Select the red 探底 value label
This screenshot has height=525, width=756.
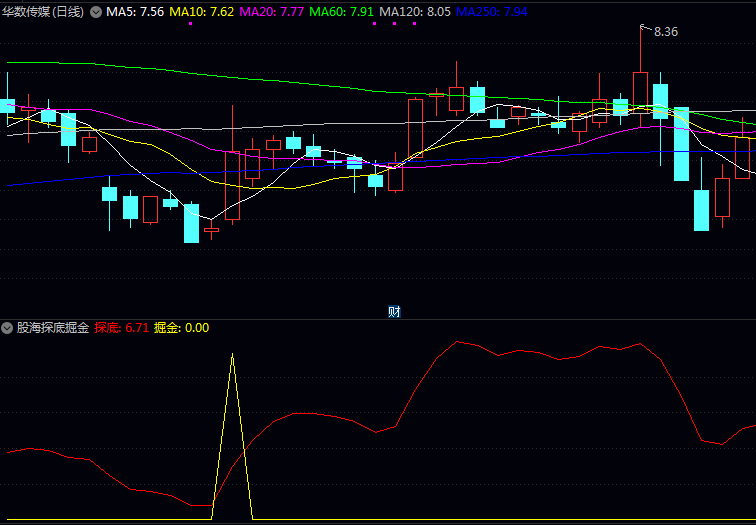click(121, 327)
